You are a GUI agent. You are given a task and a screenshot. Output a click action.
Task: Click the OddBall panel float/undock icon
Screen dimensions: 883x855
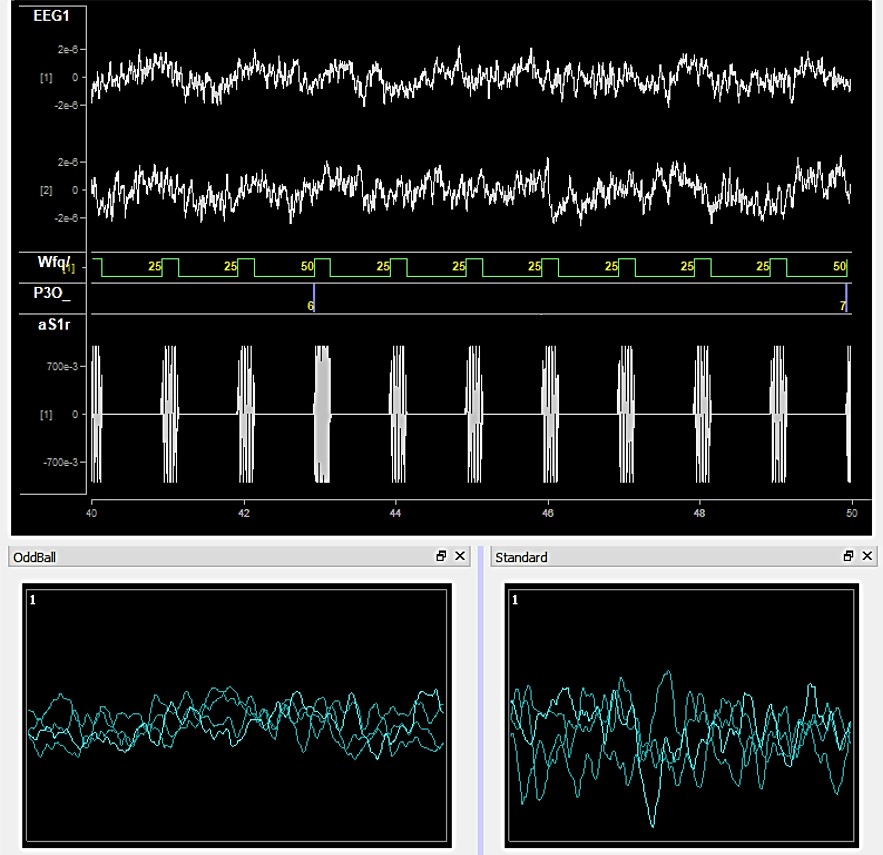[x=441, y=556]
